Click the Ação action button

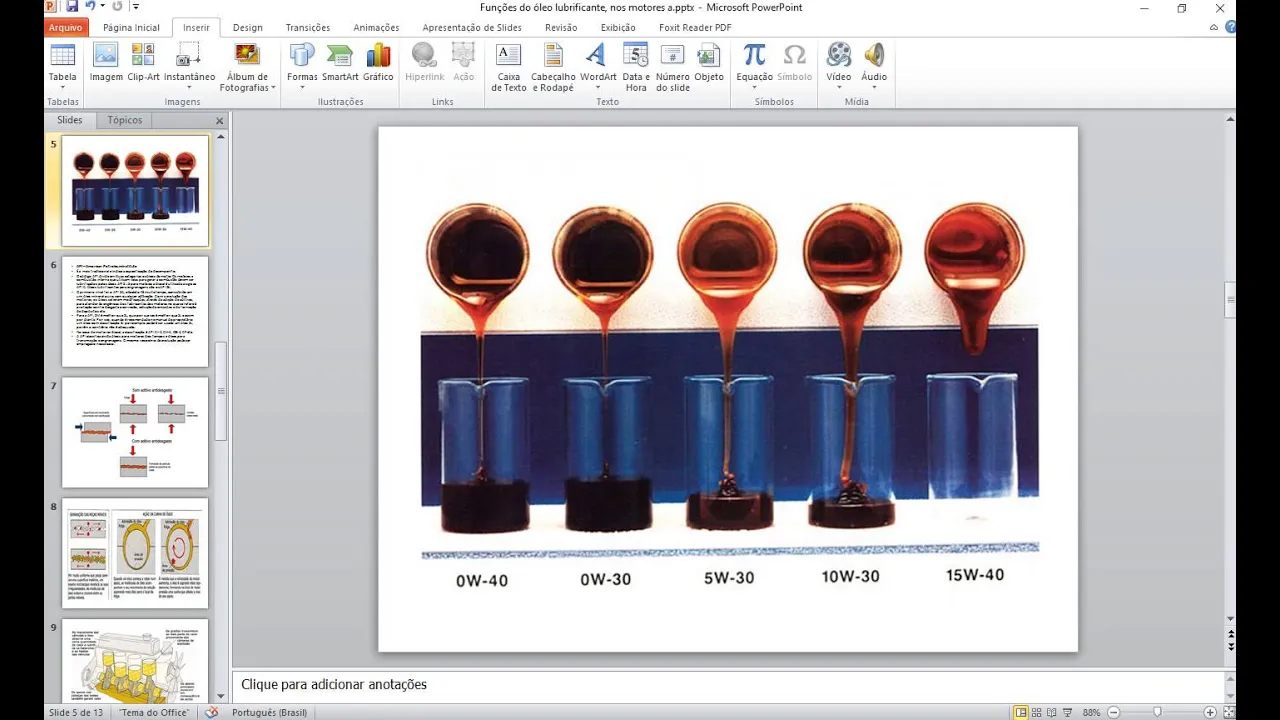464,62
